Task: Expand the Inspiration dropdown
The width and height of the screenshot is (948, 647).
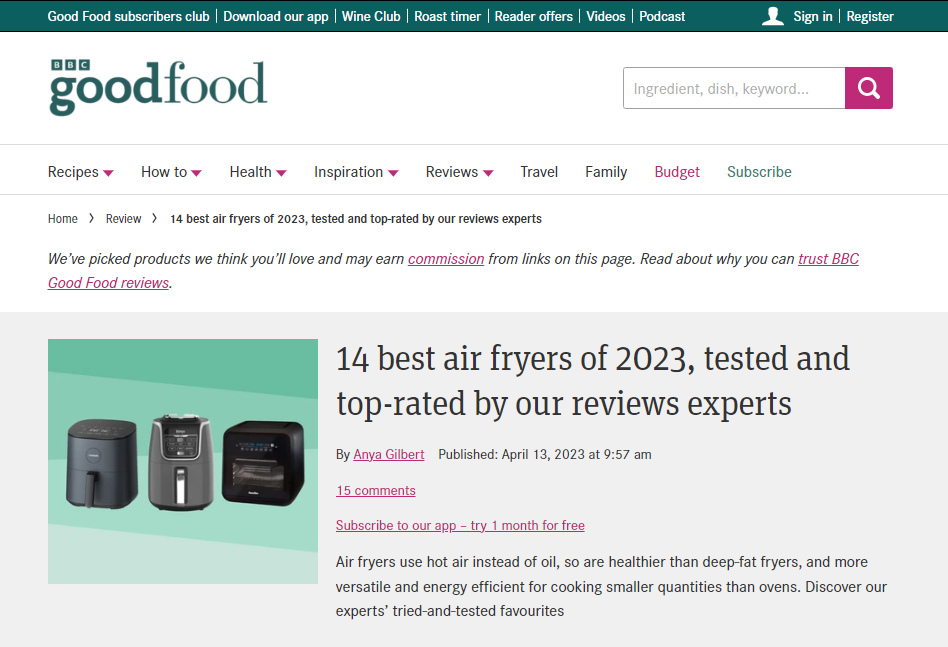Action: pos(349,172)
